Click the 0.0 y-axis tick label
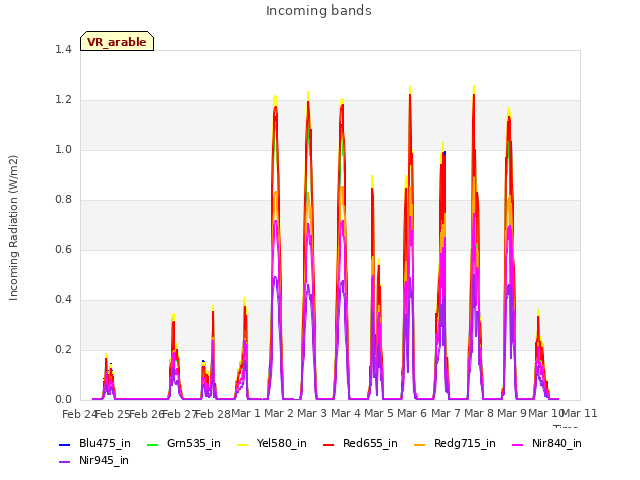The width and height of the screenshot is (640, 480). tap(63, 400)
